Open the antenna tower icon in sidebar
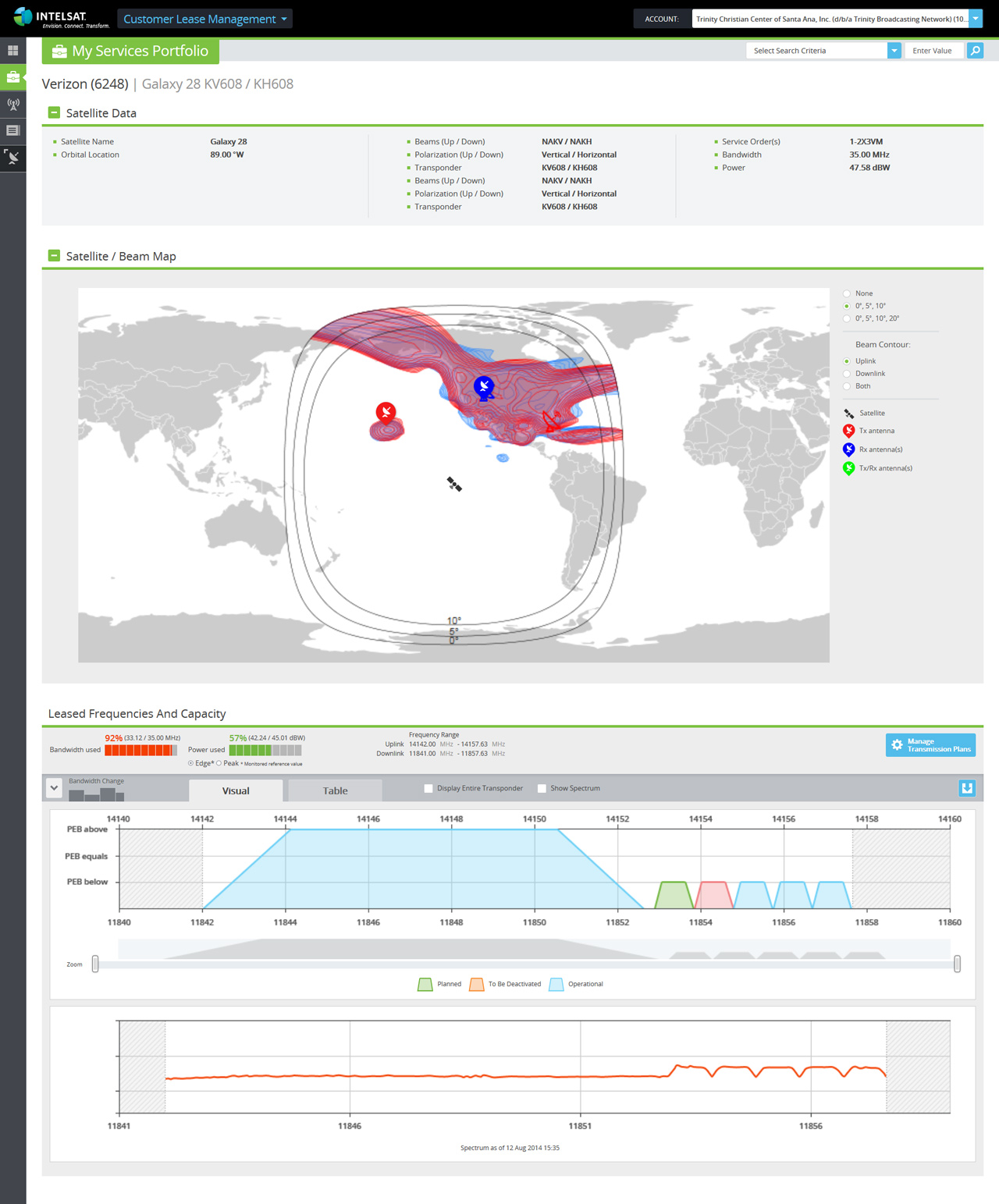 tap(12, 104)
